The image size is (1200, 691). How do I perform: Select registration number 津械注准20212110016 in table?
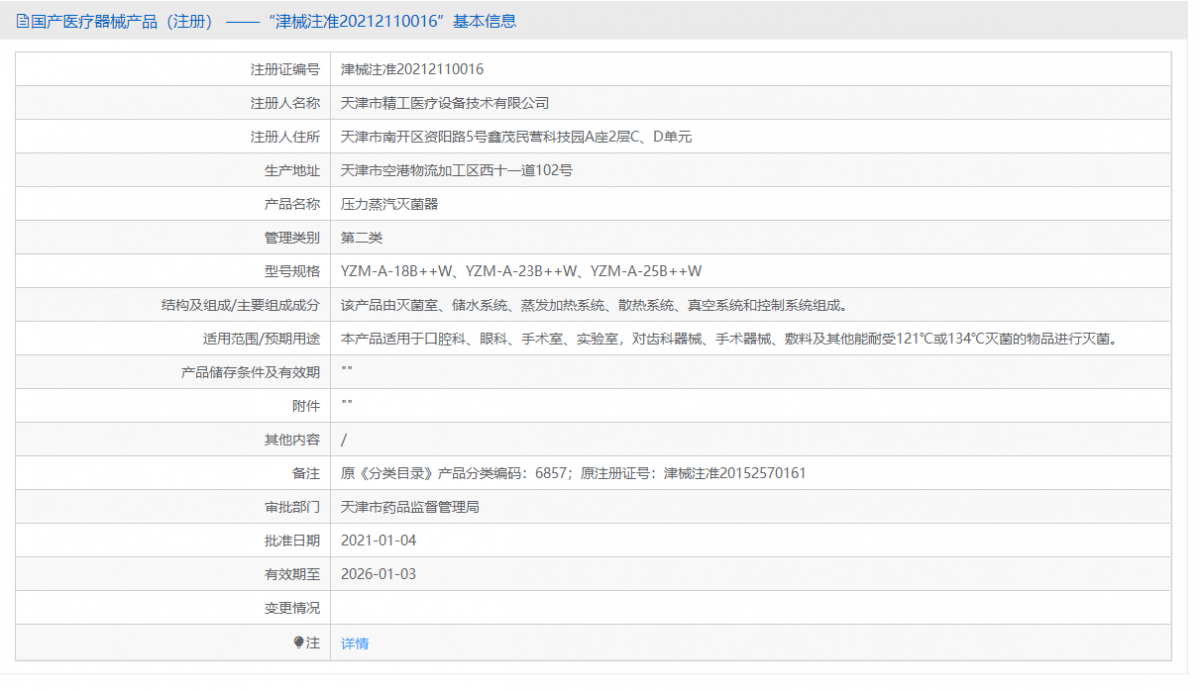[412, 69]
